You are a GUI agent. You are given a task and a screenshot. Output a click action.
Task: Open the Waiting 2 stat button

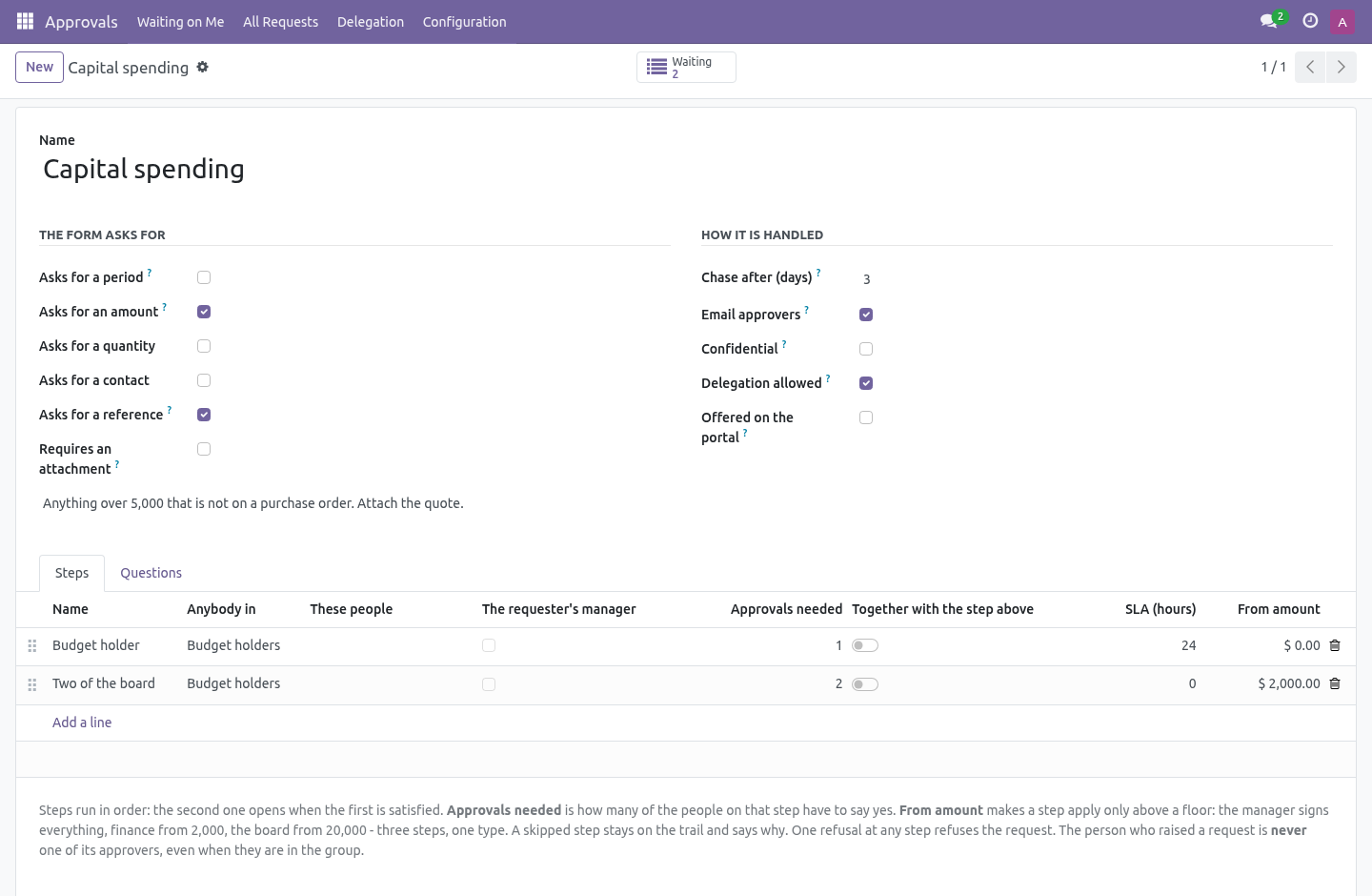(x=686, y=67)
